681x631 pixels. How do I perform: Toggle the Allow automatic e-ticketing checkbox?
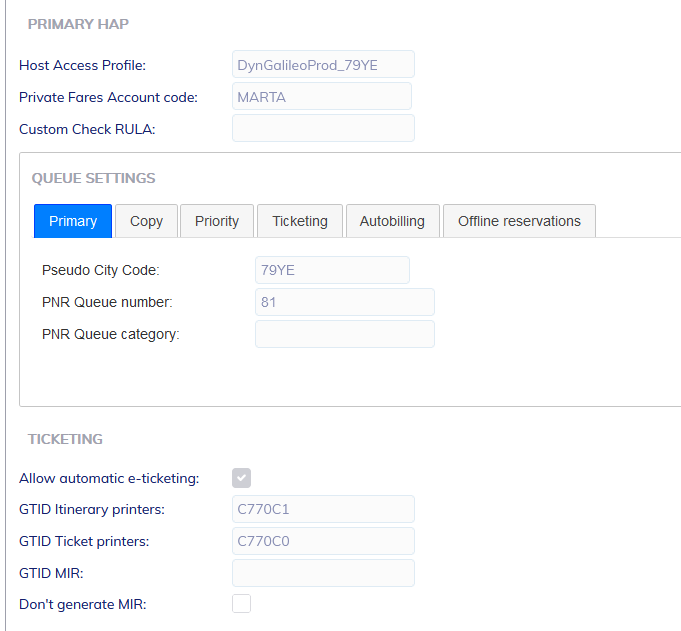click(x=242, y=478)
